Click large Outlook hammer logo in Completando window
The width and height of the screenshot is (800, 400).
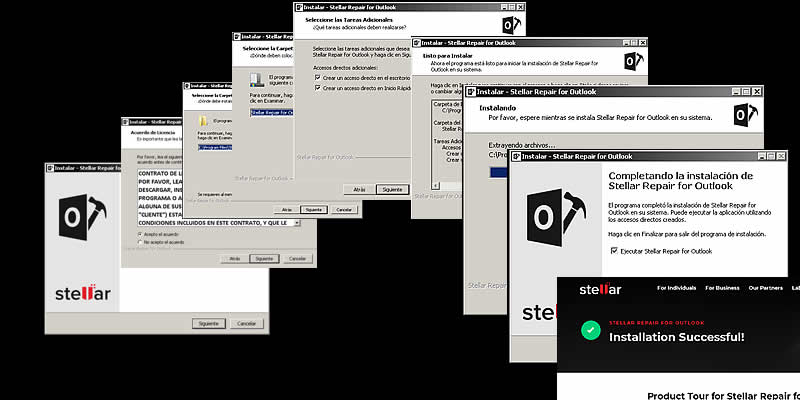click(x=557, y=217)
